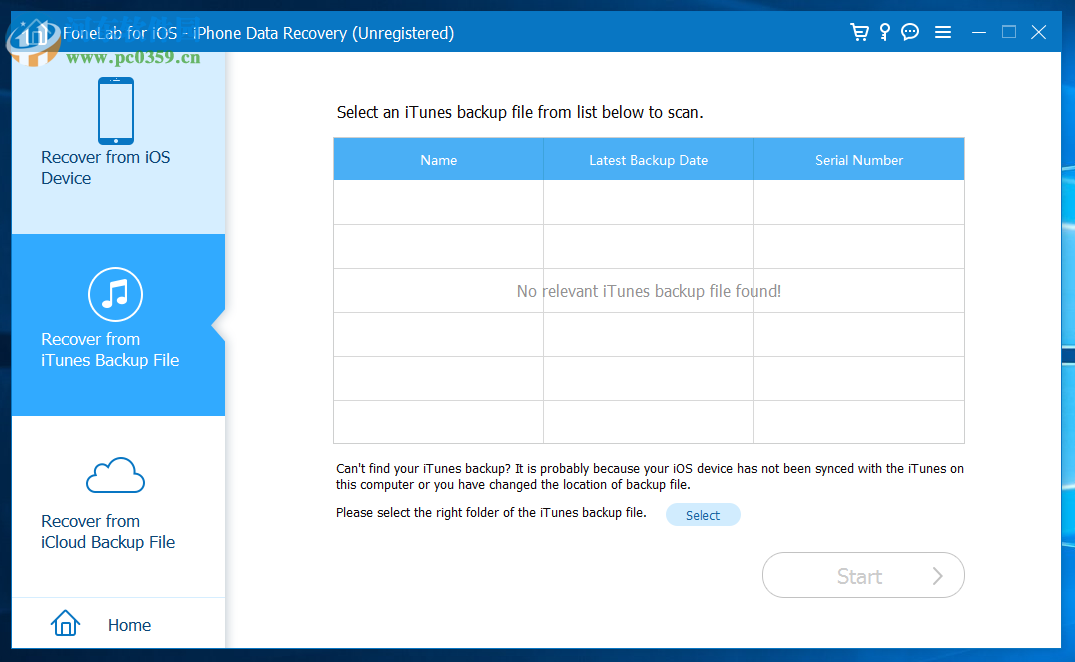The width and height of the screenshot is (1075, 662).
Task: Open the hamburger menu icon
Action: click(943, 31)
